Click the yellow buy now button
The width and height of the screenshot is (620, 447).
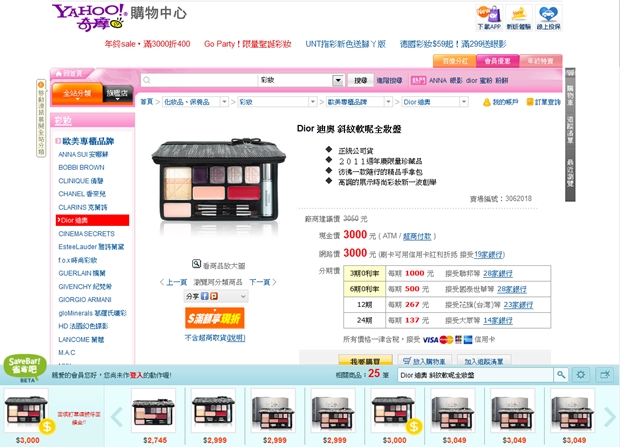point(365,360)
